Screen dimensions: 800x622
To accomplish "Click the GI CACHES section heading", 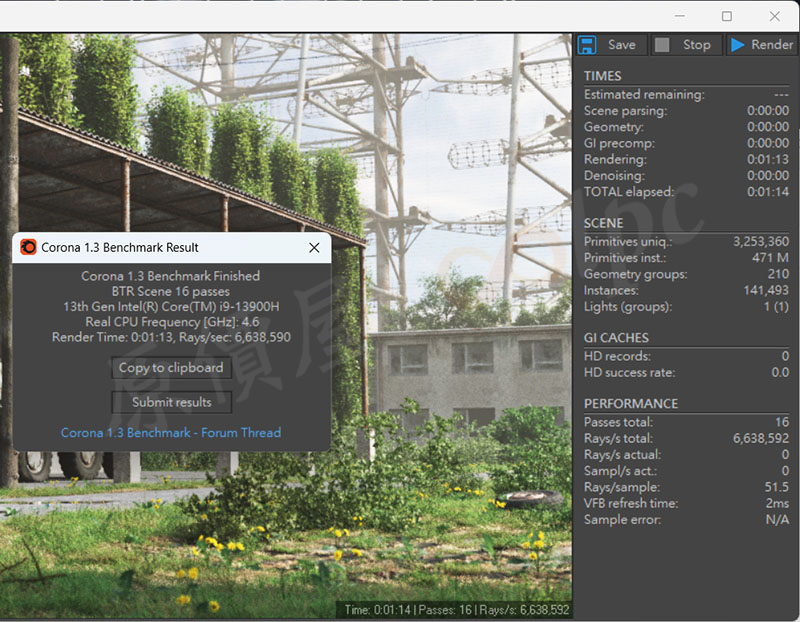I will [616, 338].
